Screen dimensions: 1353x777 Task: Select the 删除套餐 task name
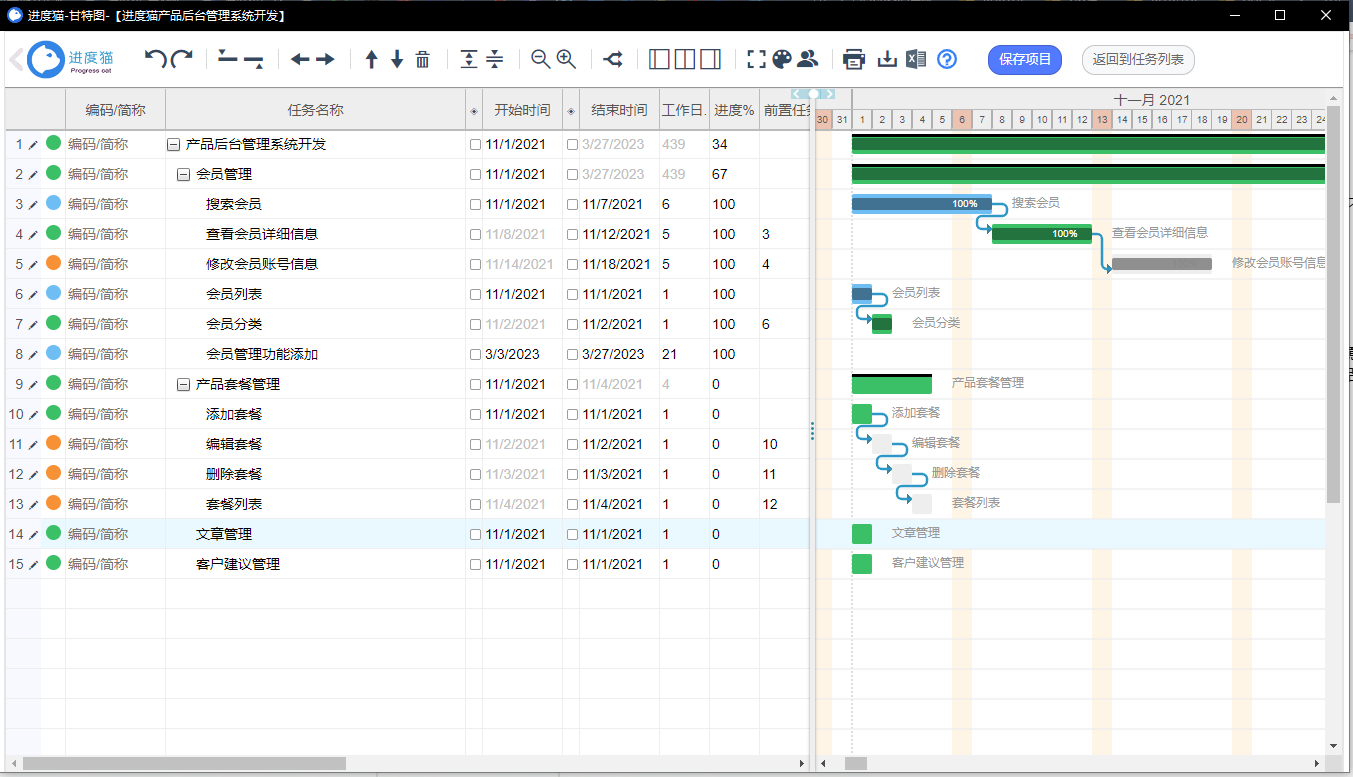[x=234, y=474]
